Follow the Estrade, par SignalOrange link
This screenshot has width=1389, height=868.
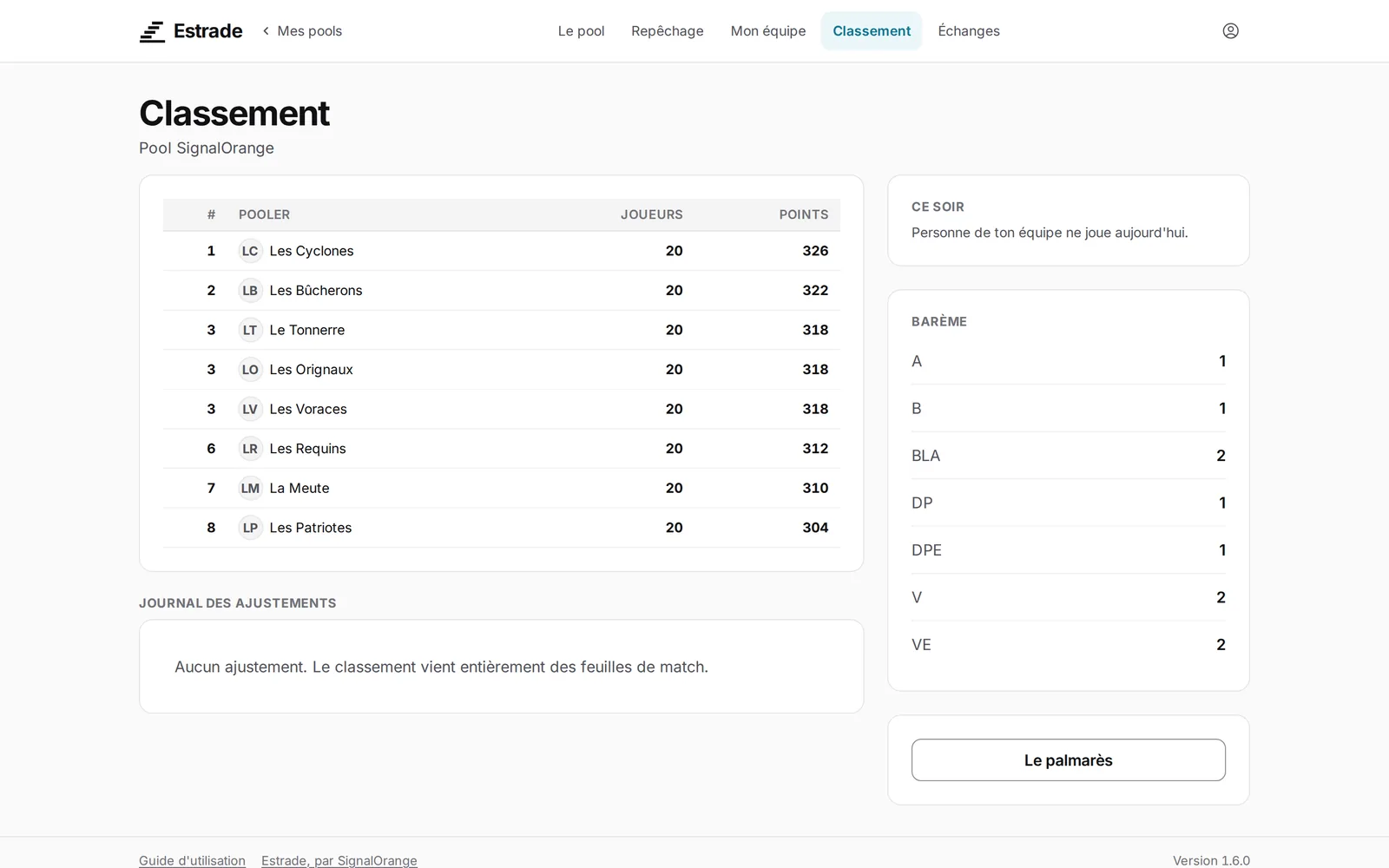[339, 860]
